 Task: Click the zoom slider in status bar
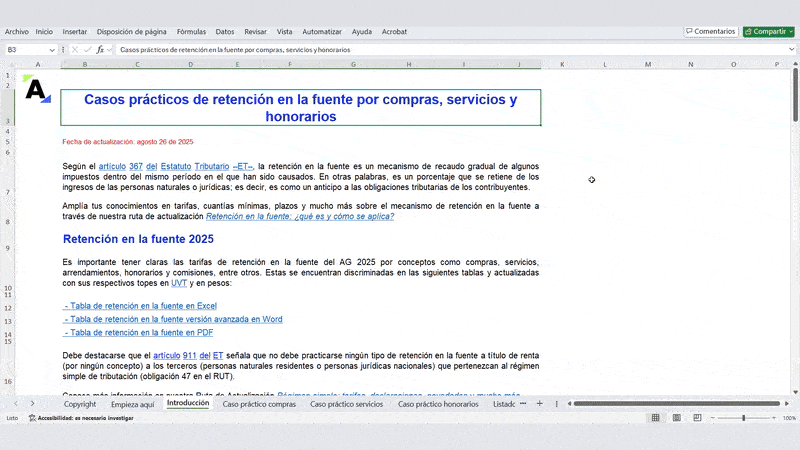pos(743,418)
